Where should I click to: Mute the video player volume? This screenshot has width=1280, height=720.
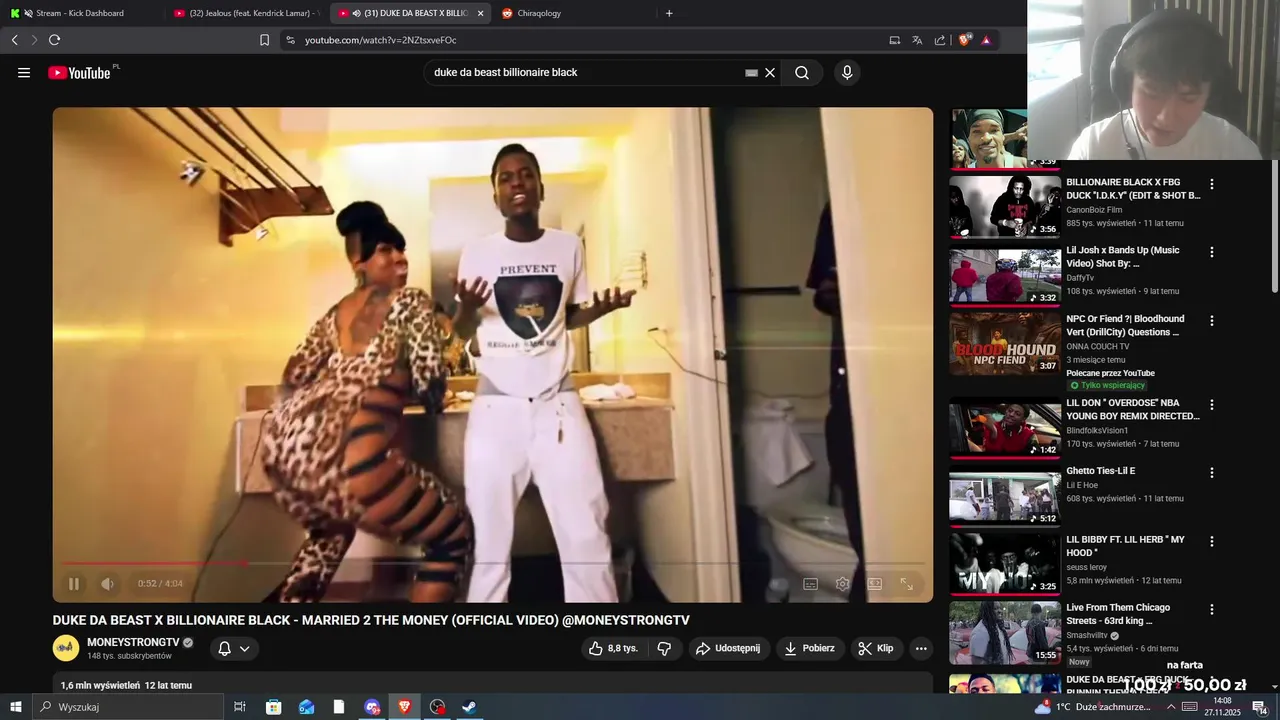point(107,584)
